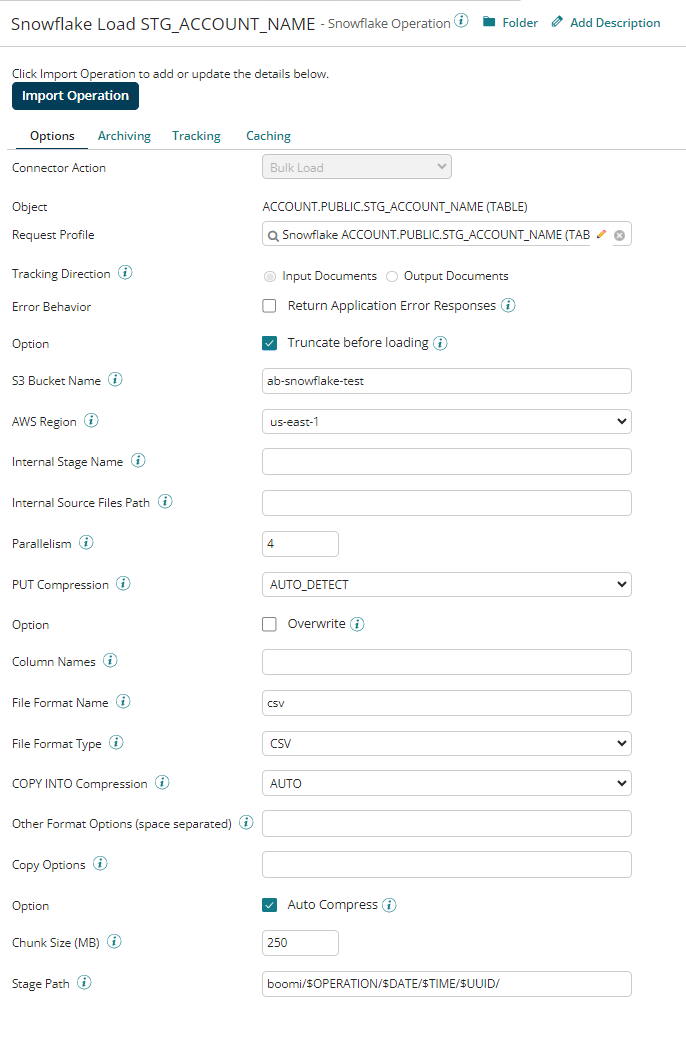Open info for the Snowflake Operation title
Screen dimensions: 686x1053
(x=461, y=21)
